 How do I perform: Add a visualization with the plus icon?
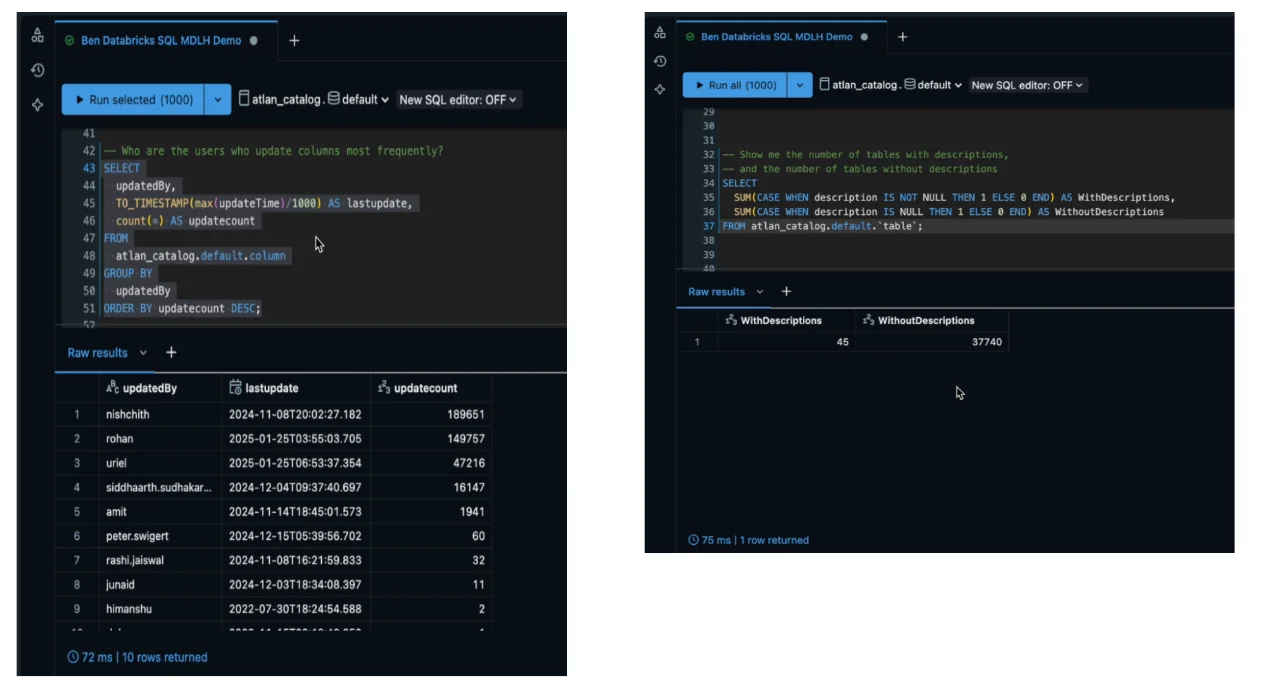[x=171, y=352]
